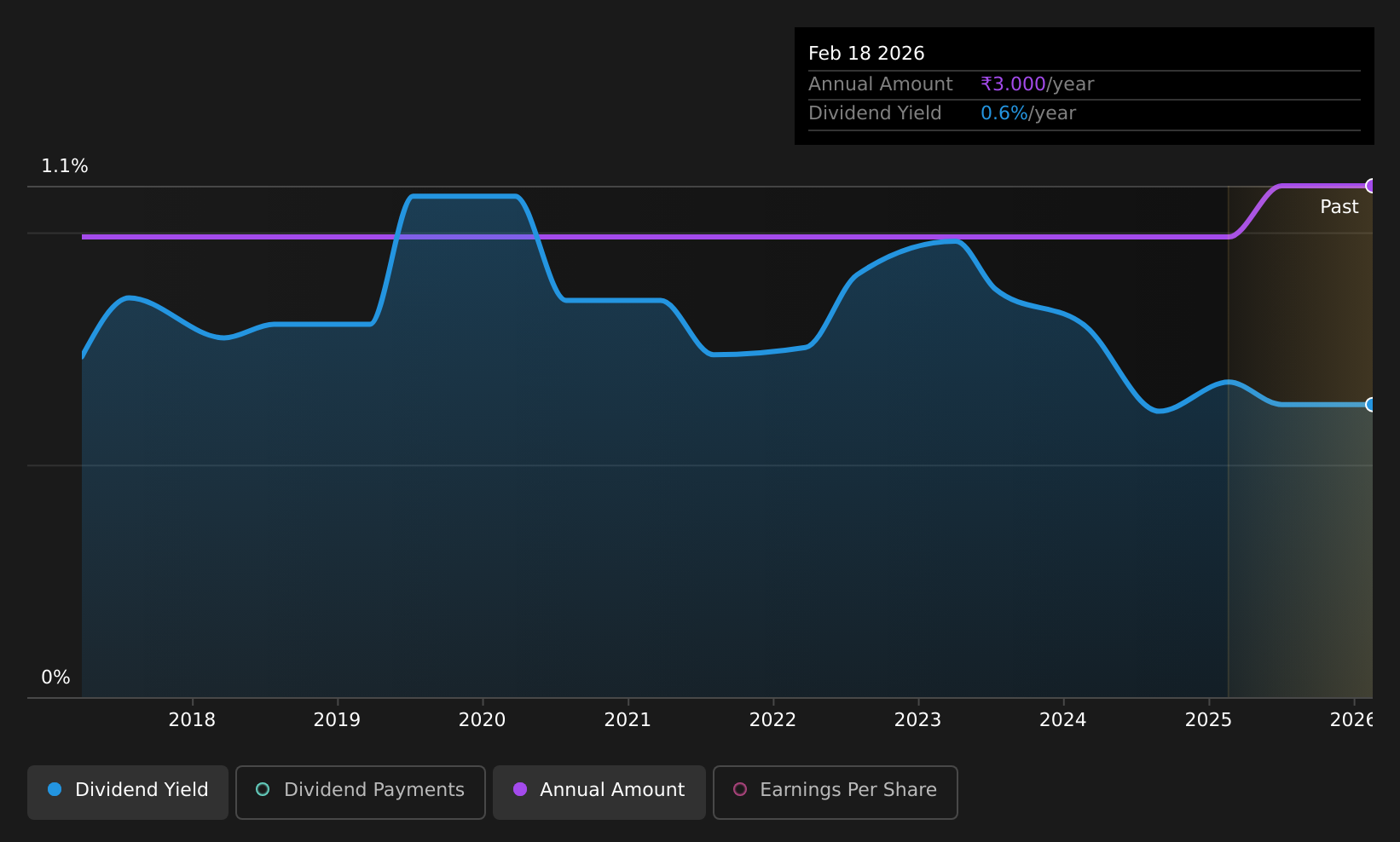1400x842 pixels.
Task: Click the 0% y-axis label
Action: (x=55, y=678)
